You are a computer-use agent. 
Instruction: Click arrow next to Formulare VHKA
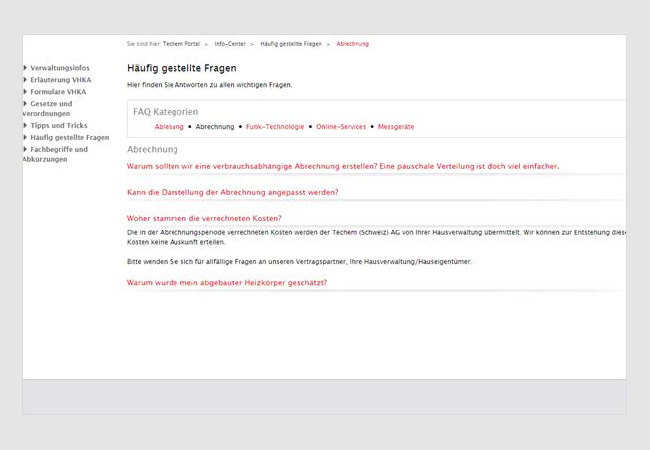point(25,92)
